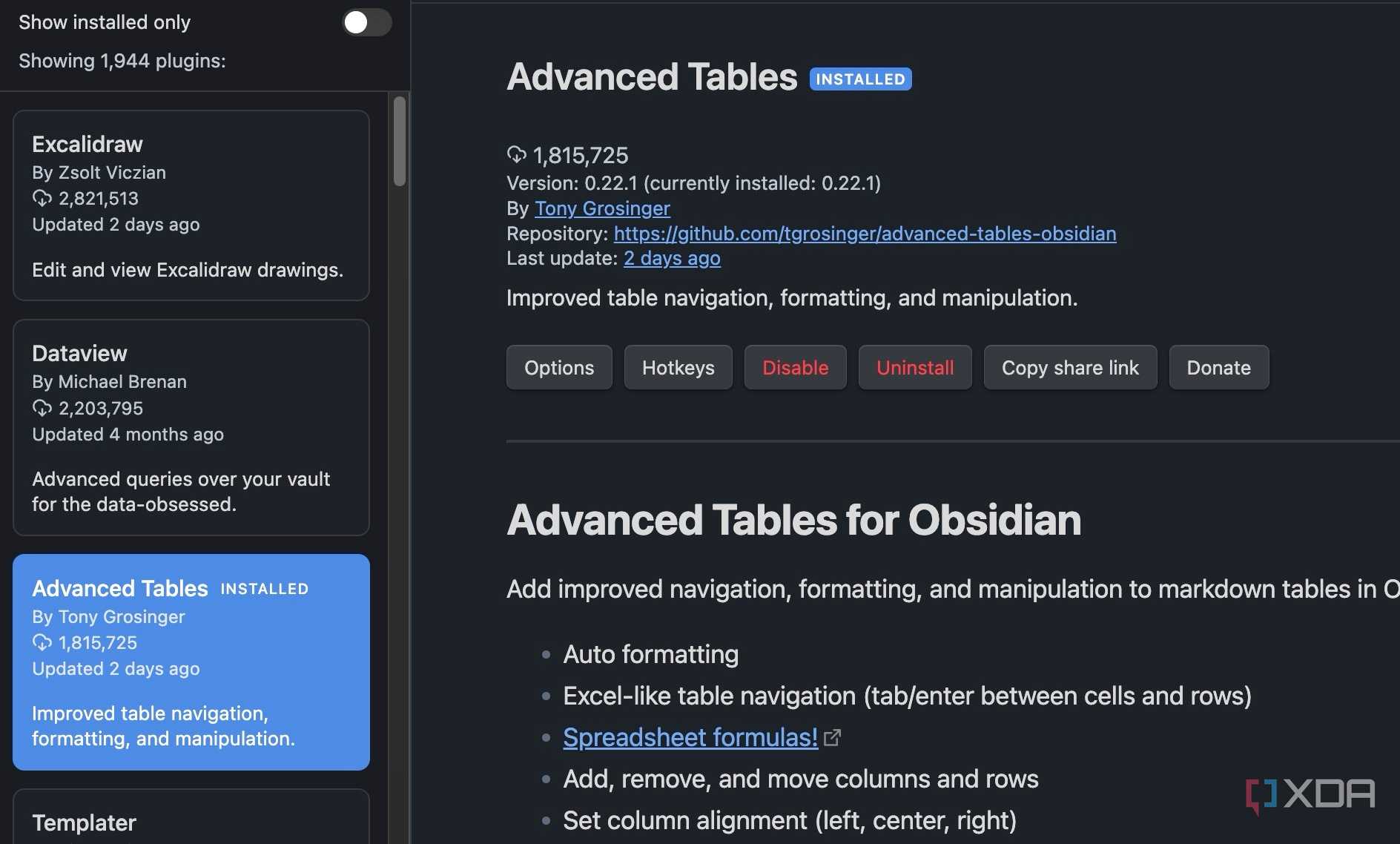Image resolution: width=1400 pixels, height=844 pixels.
Task: Click the Updated 4 months ago text
Action: coord(128,434)
